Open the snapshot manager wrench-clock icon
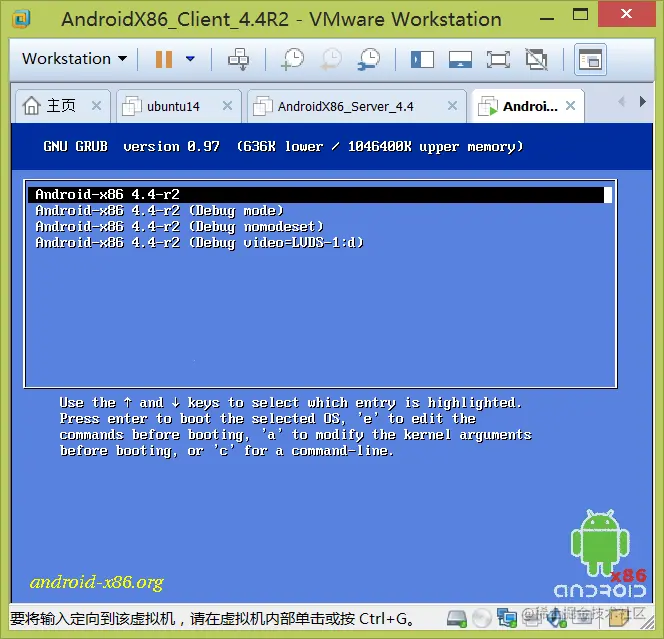This screenshot has width=664, height=639. point(369,59)
